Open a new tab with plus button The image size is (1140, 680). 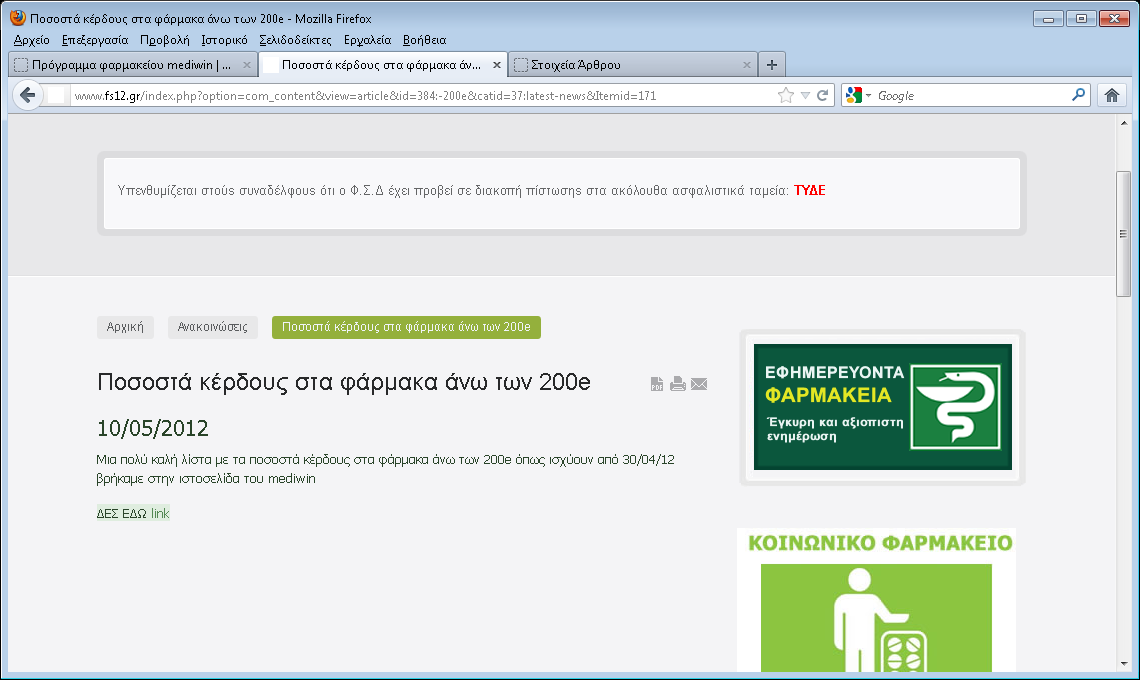click(x=771, y=65)
